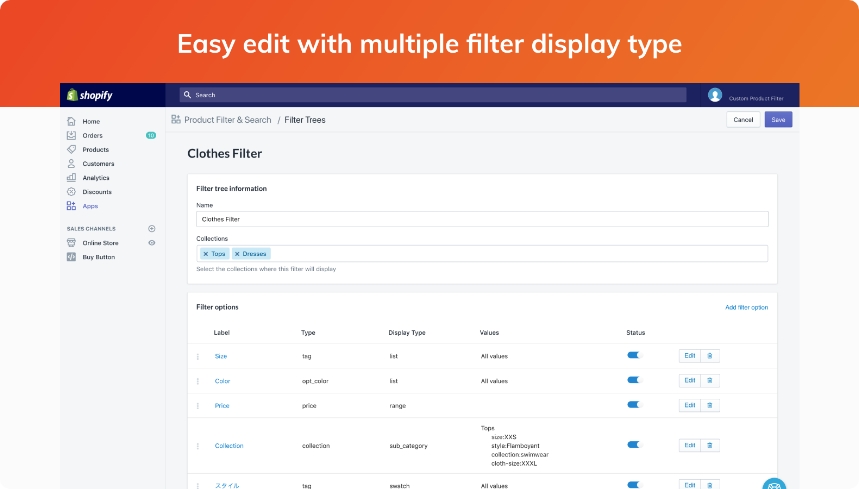Open the Size filter label link
This screenshot has height=489, width=859.
click(x=221, y=356)
